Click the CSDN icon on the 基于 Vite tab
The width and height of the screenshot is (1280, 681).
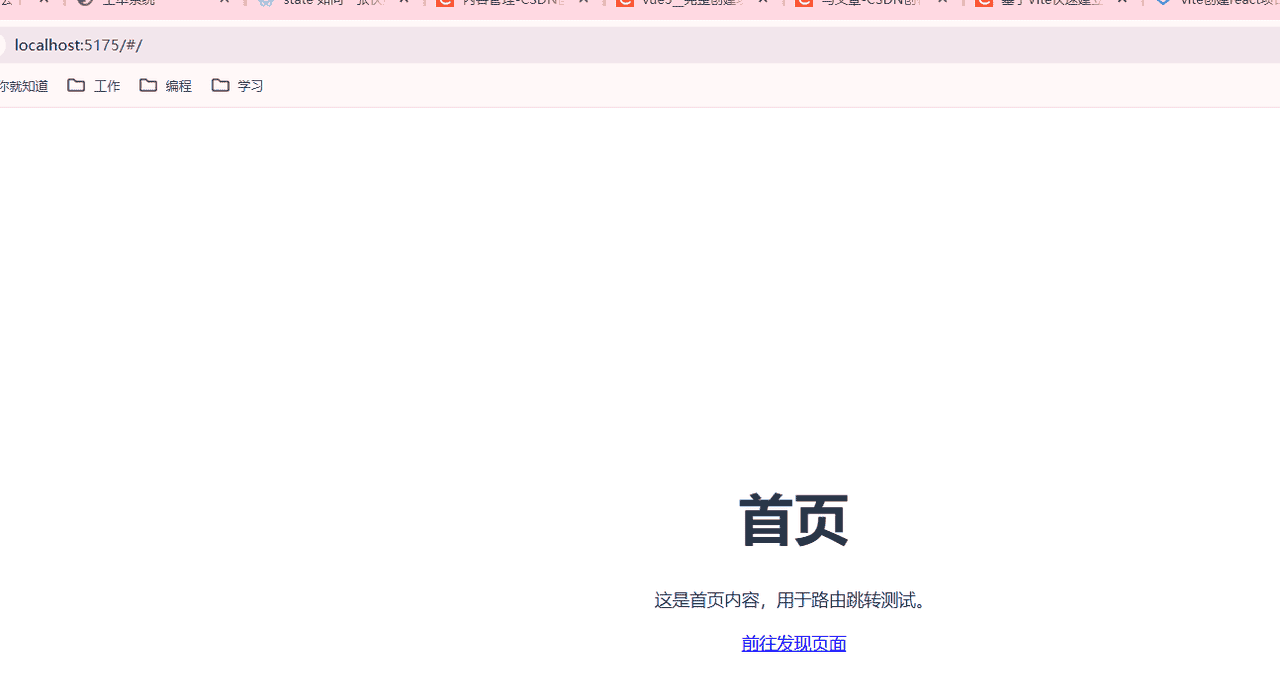985,4
